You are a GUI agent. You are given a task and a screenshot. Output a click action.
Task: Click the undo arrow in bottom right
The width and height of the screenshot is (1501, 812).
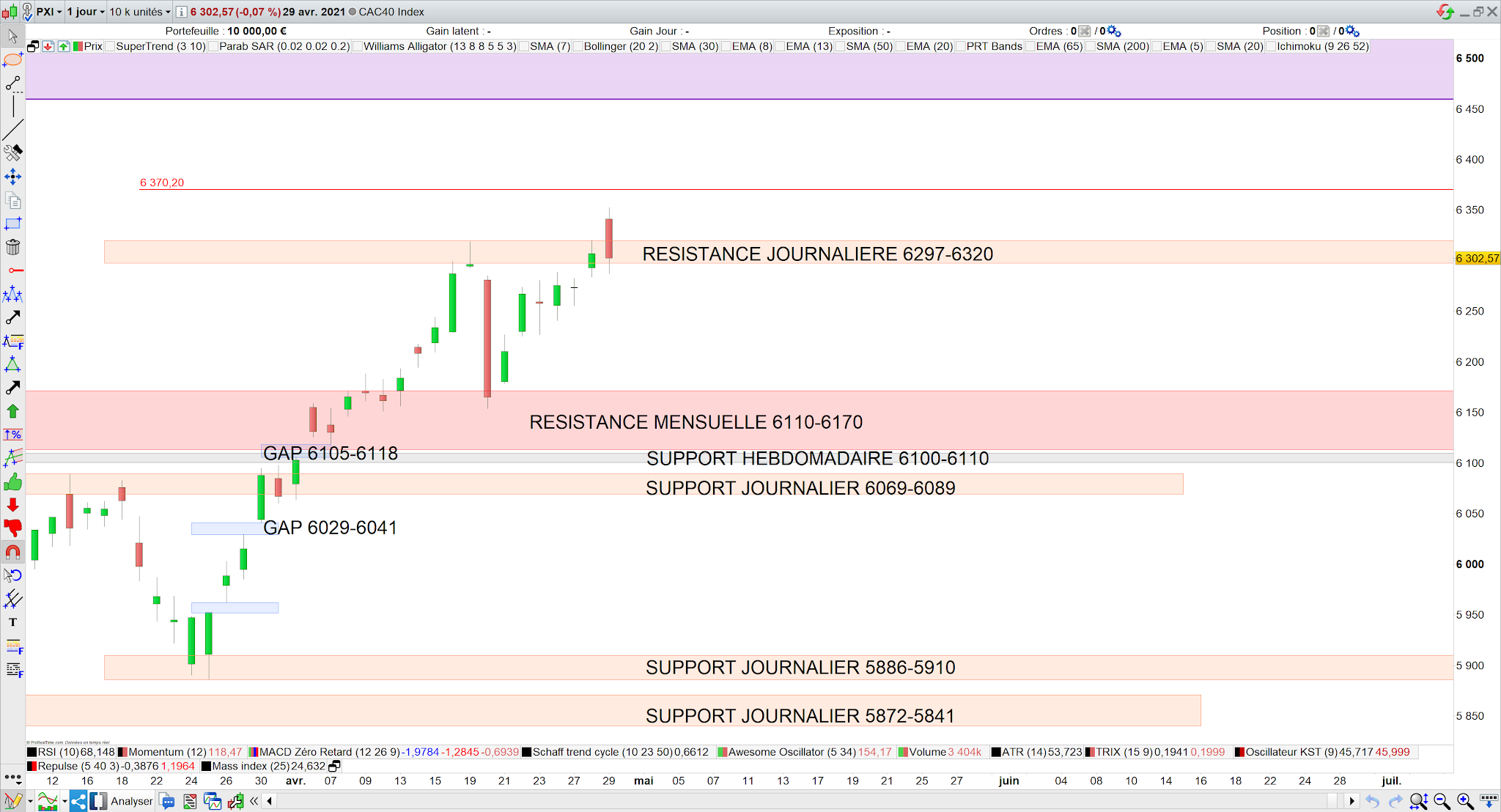click(1372, 801)
